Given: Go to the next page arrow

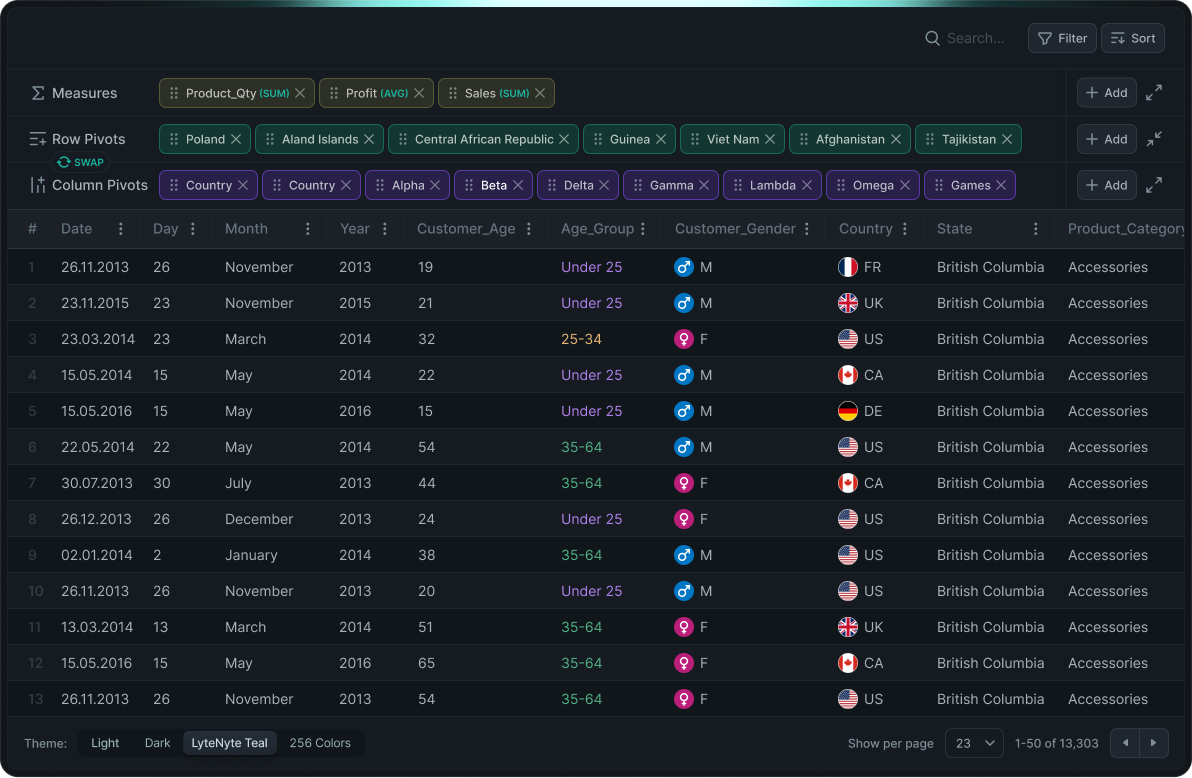Looking at the screenshot, I should coord(1154,743).
